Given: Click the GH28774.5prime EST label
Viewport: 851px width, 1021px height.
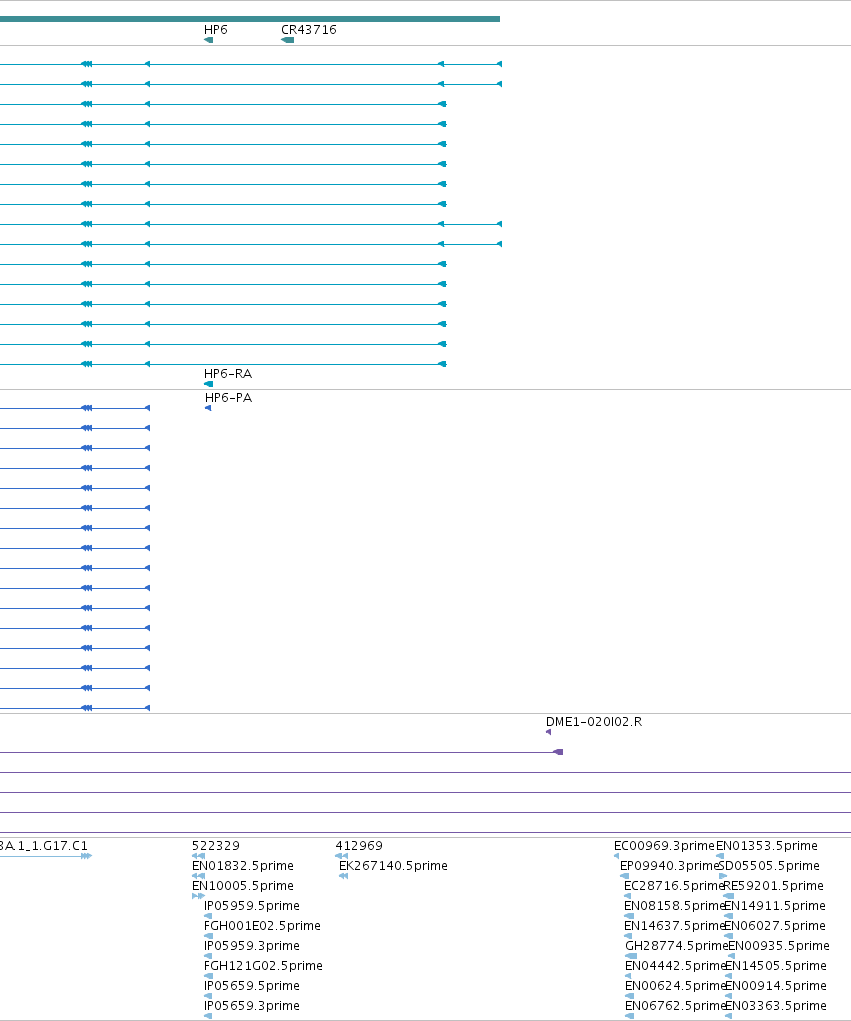Looking at the screenshot, I should click(676, 945).
